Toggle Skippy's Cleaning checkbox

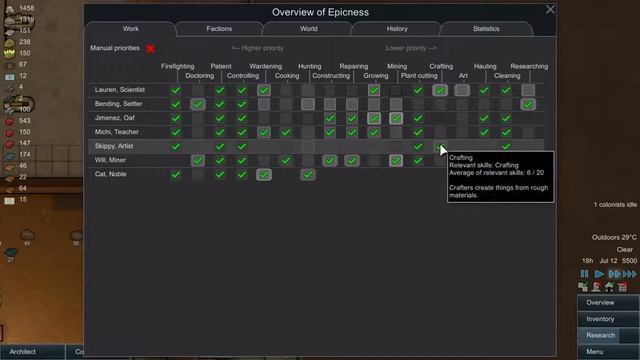tap(506, 147)
